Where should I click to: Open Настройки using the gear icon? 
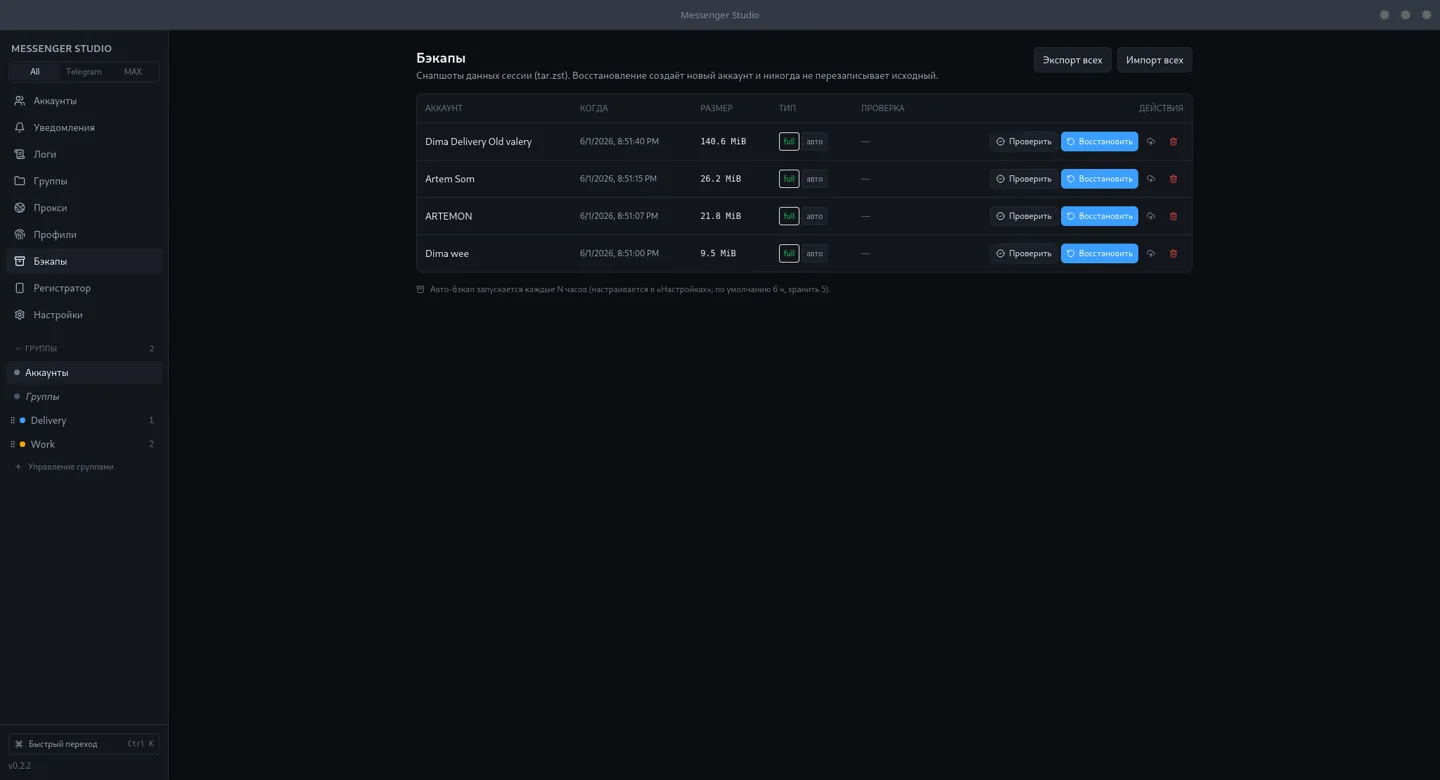(19, 315)
